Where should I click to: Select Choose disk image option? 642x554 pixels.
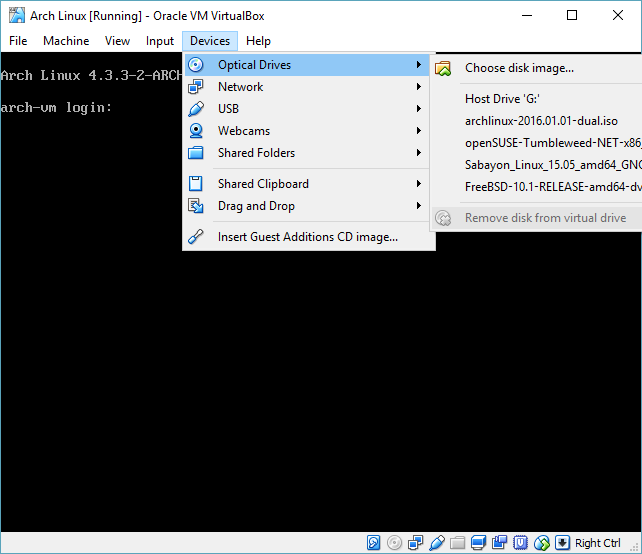point(536,68)
